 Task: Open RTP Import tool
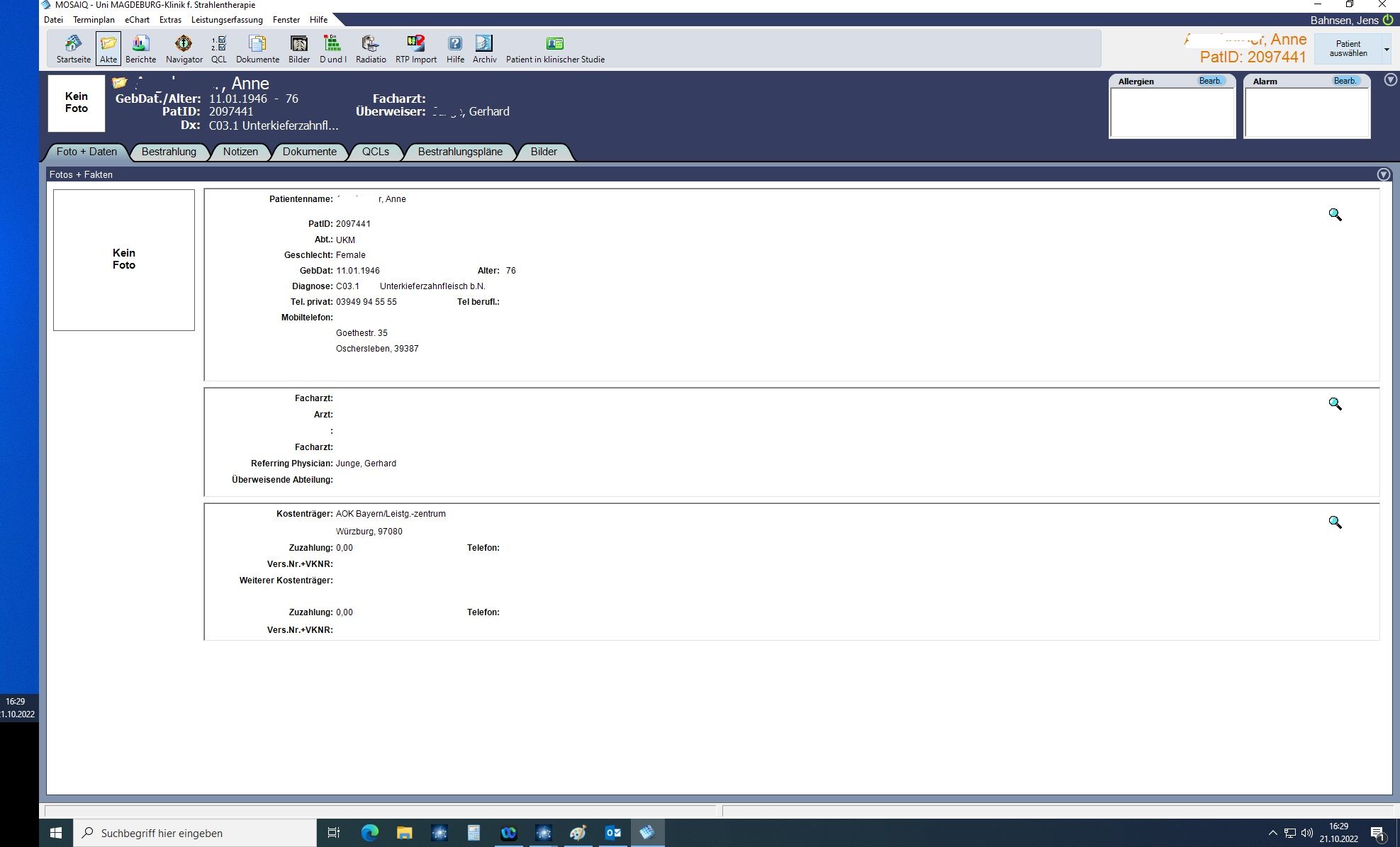coord(416,48)
